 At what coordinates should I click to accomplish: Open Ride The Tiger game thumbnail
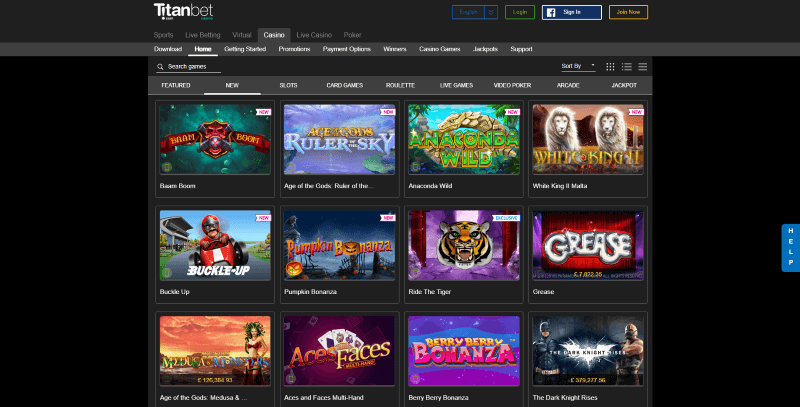464,245
